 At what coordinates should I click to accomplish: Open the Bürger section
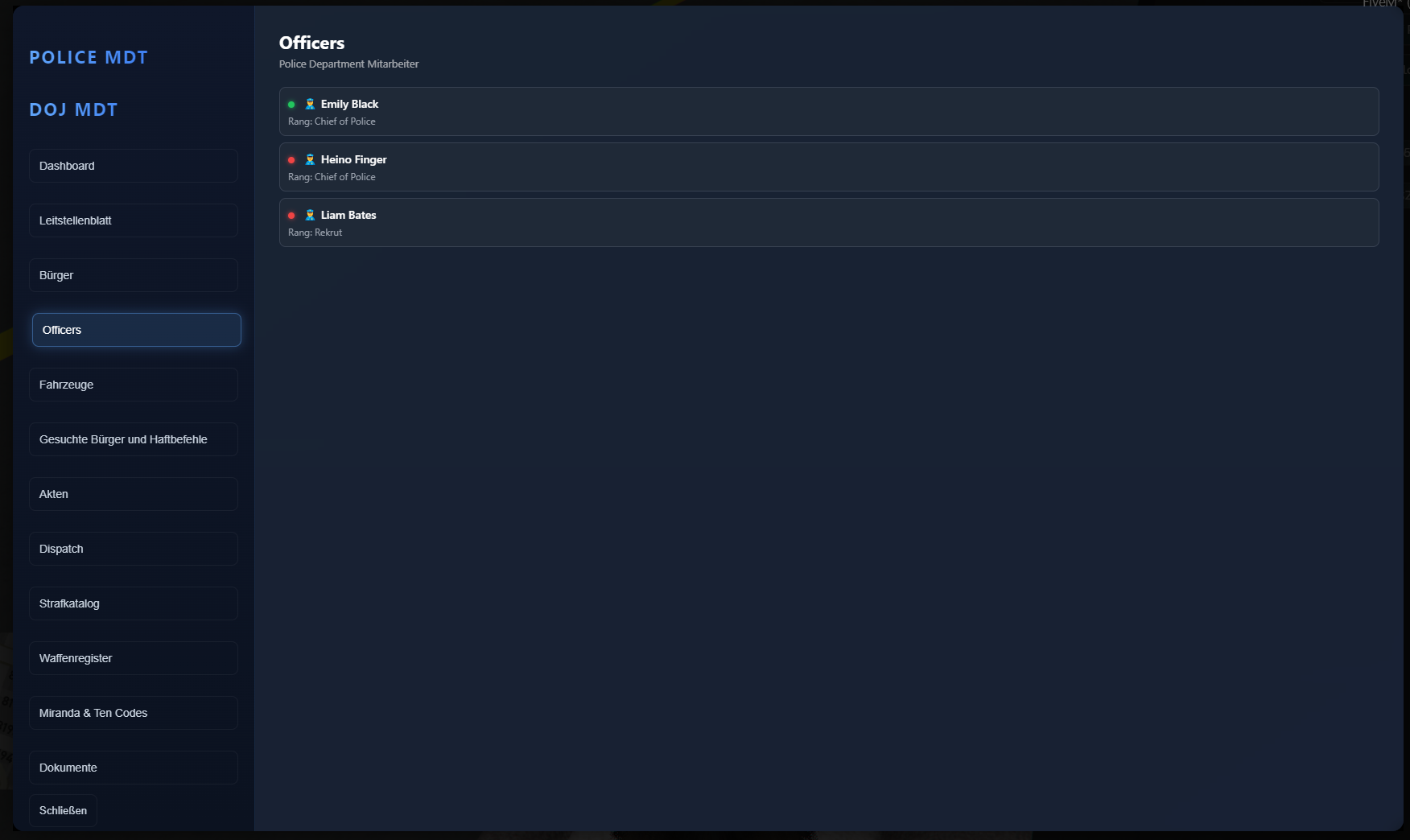point(134,275)
